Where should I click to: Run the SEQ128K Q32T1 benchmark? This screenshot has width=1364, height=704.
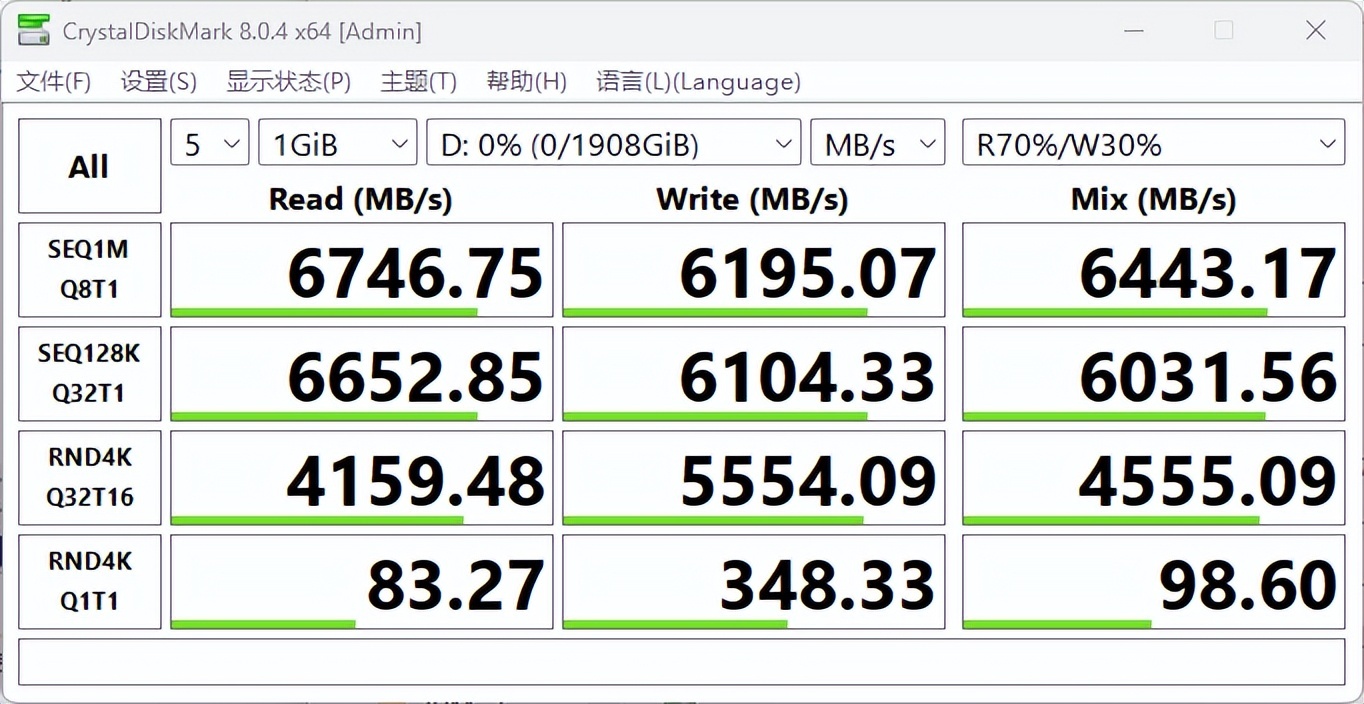coord(89,373)
